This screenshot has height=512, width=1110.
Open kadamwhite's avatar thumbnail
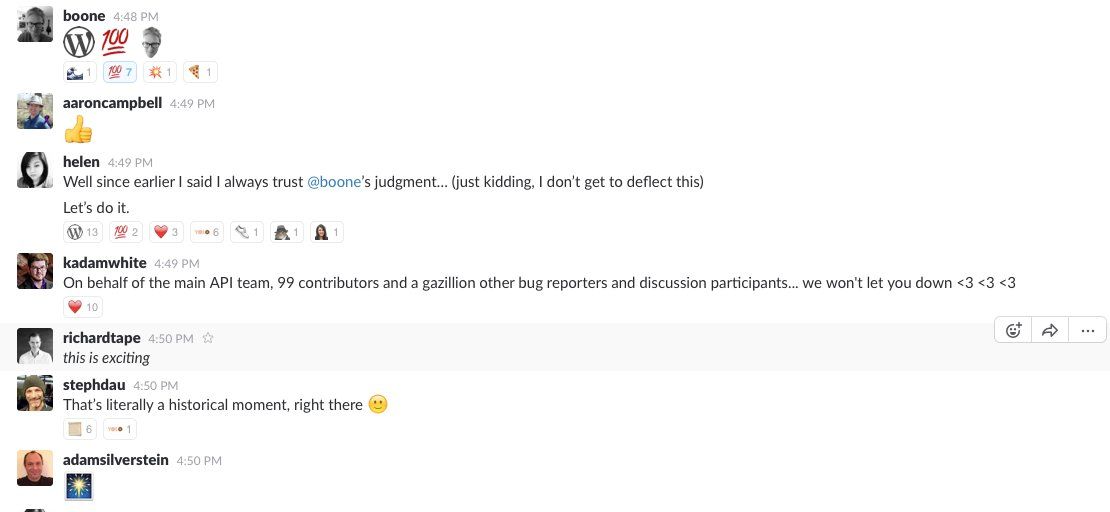tap(35, 271)
